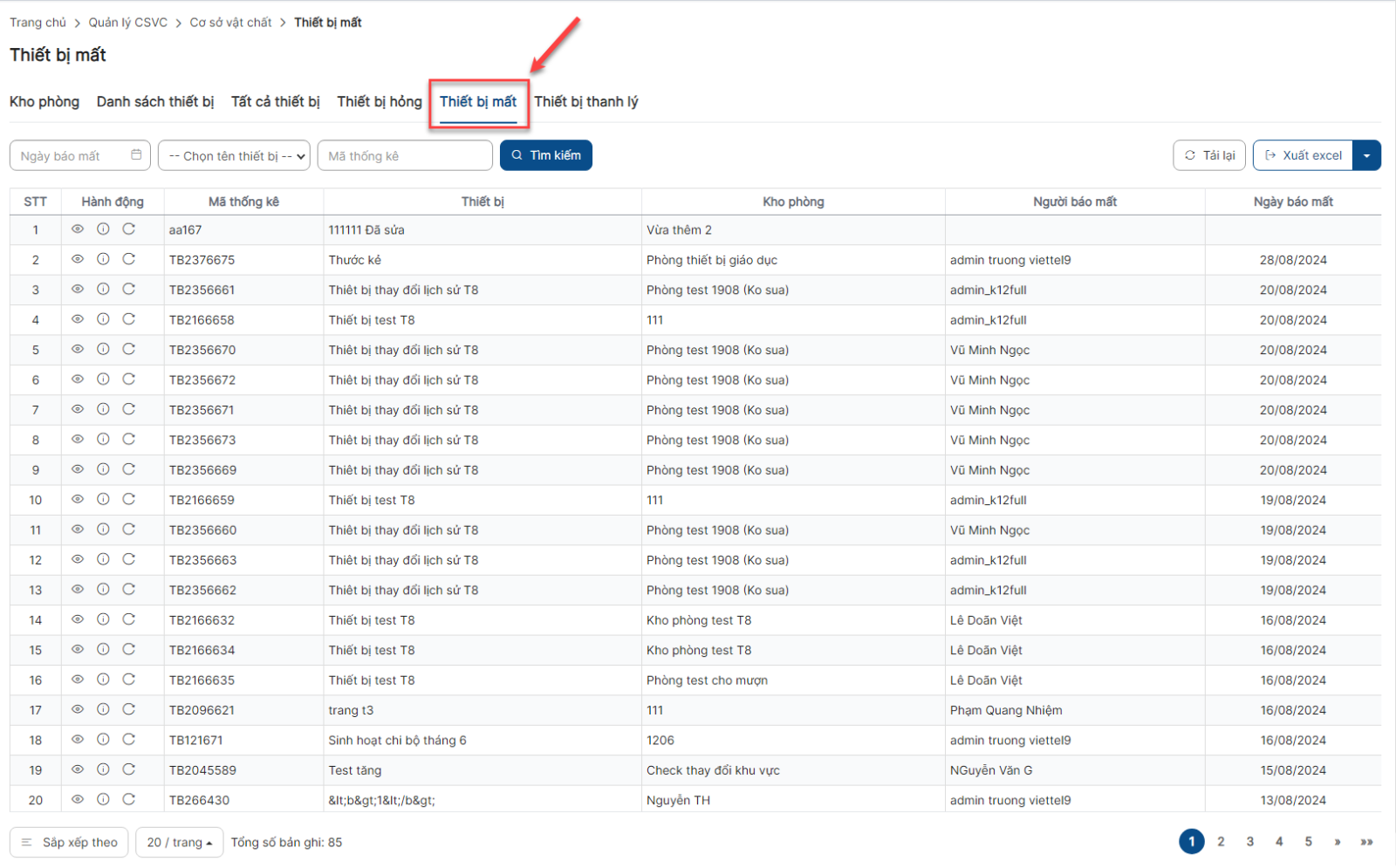Click calendar icon in Ngày báo mất field
The image size is (1396, 868).
point(136,155)
